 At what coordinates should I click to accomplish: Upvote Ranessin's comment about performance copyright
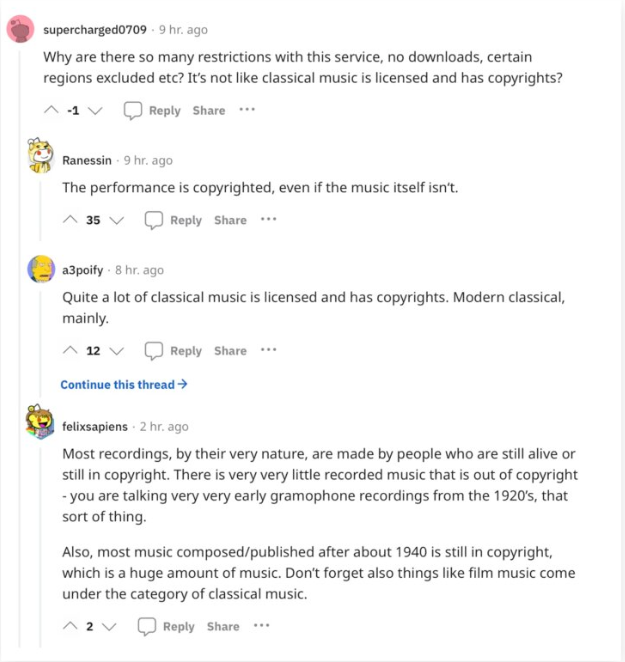[70, 220]
